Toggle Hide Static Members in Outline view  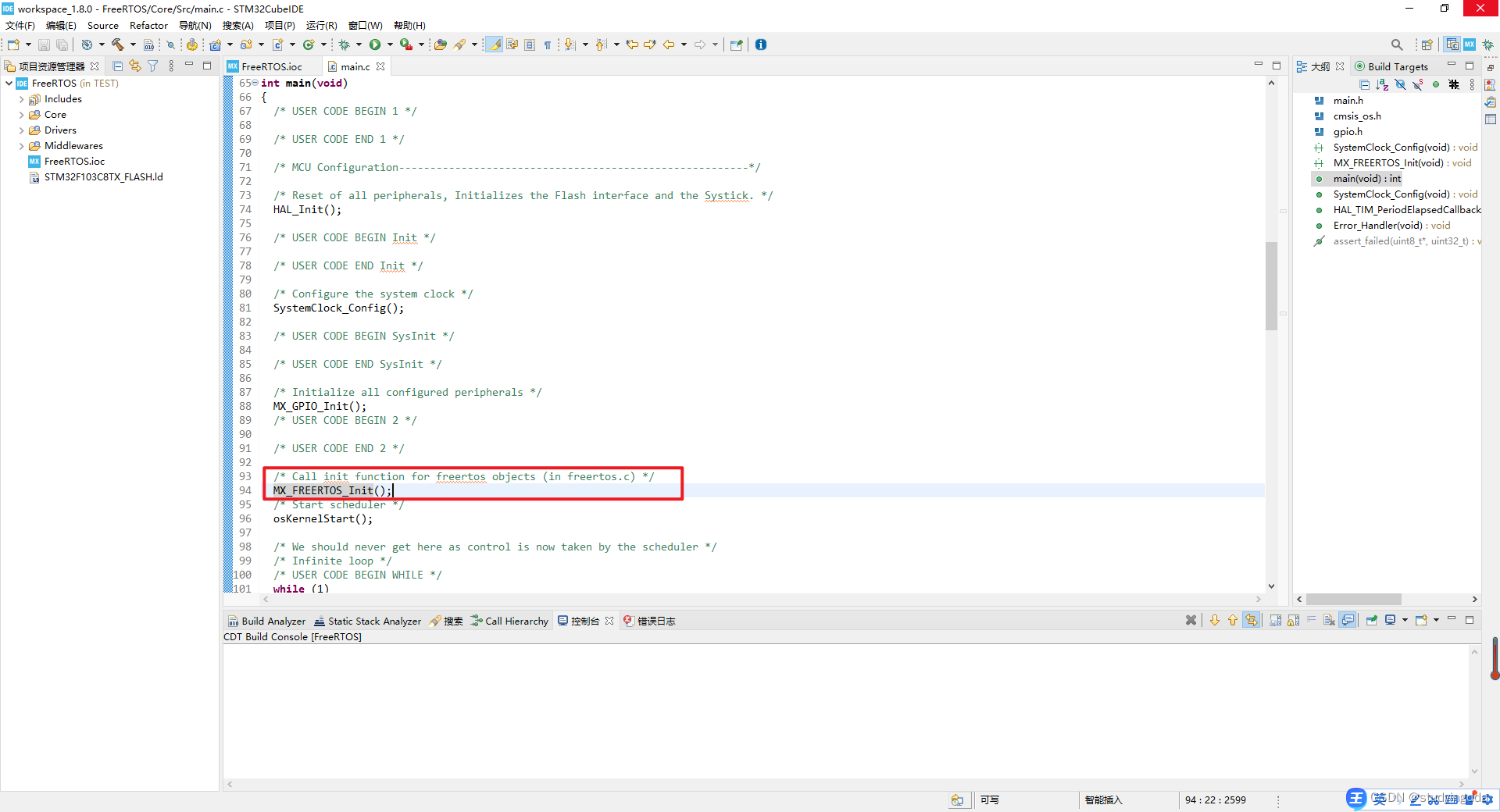pos(1417,84)
